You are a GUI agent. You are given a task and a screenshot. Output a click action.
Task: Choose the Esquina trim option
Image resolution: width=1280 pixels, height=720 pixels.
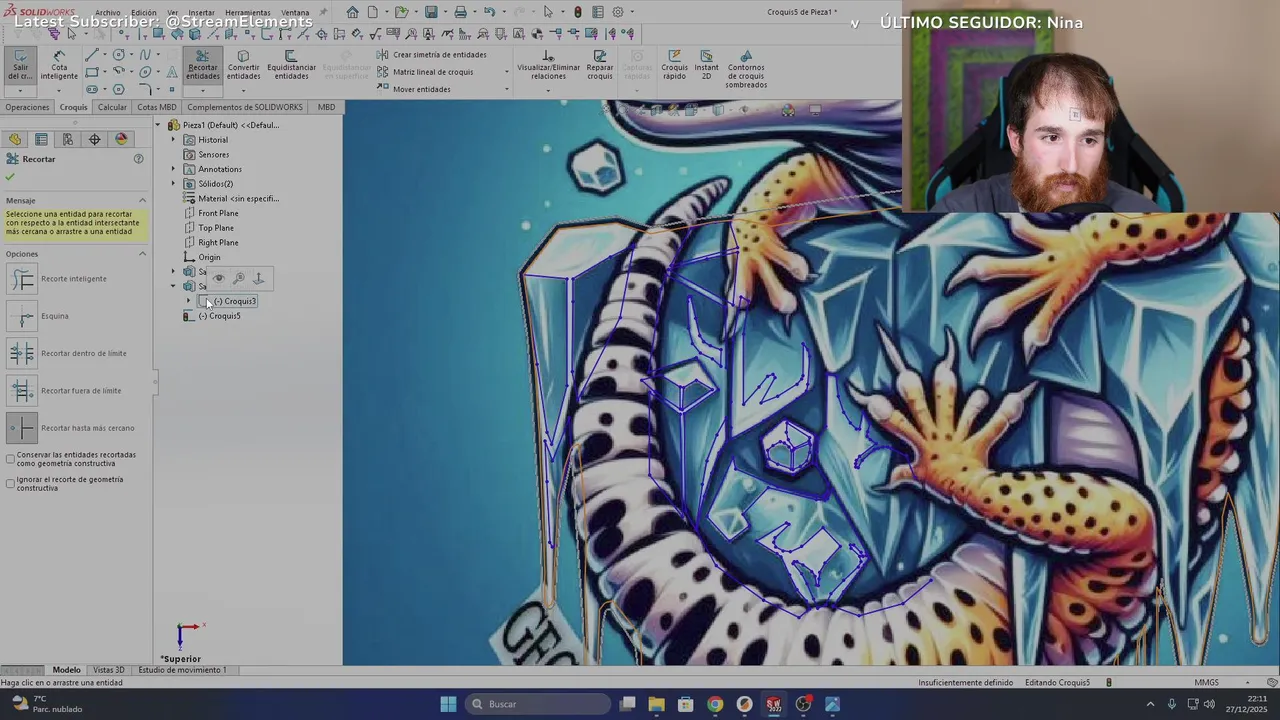pyautogui.click(x=22, y=316)
